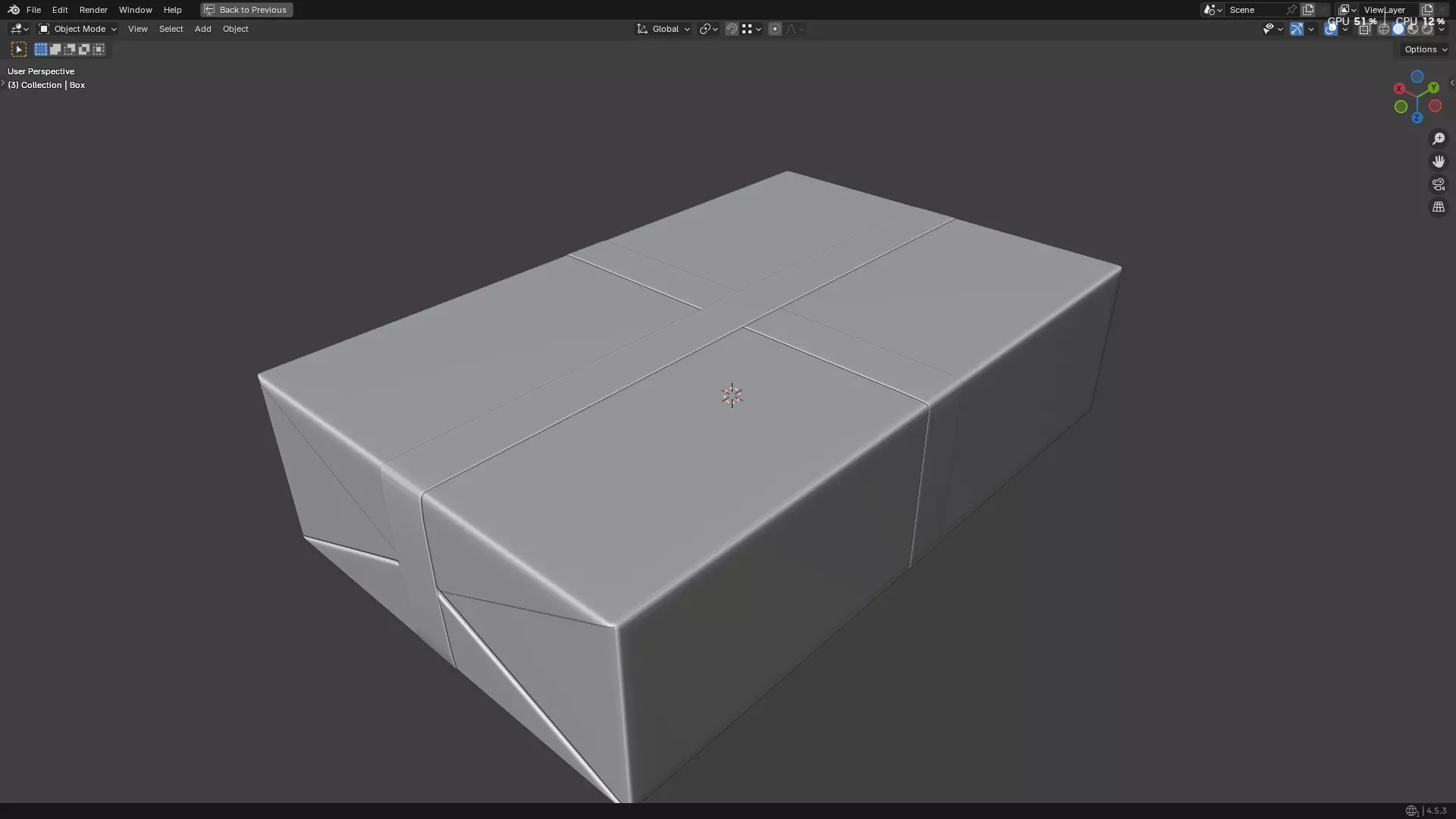Open the viewport Select menu
The width and height of the screenshot is (1456, 819).
(171, 29)
